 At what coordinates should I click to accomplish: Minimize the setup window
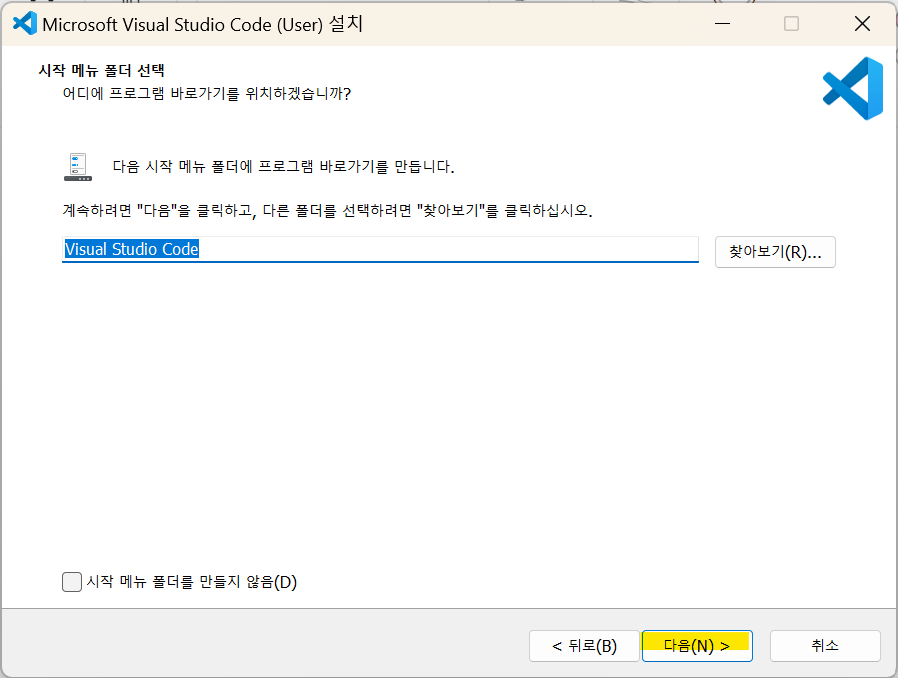click(722, 23)
